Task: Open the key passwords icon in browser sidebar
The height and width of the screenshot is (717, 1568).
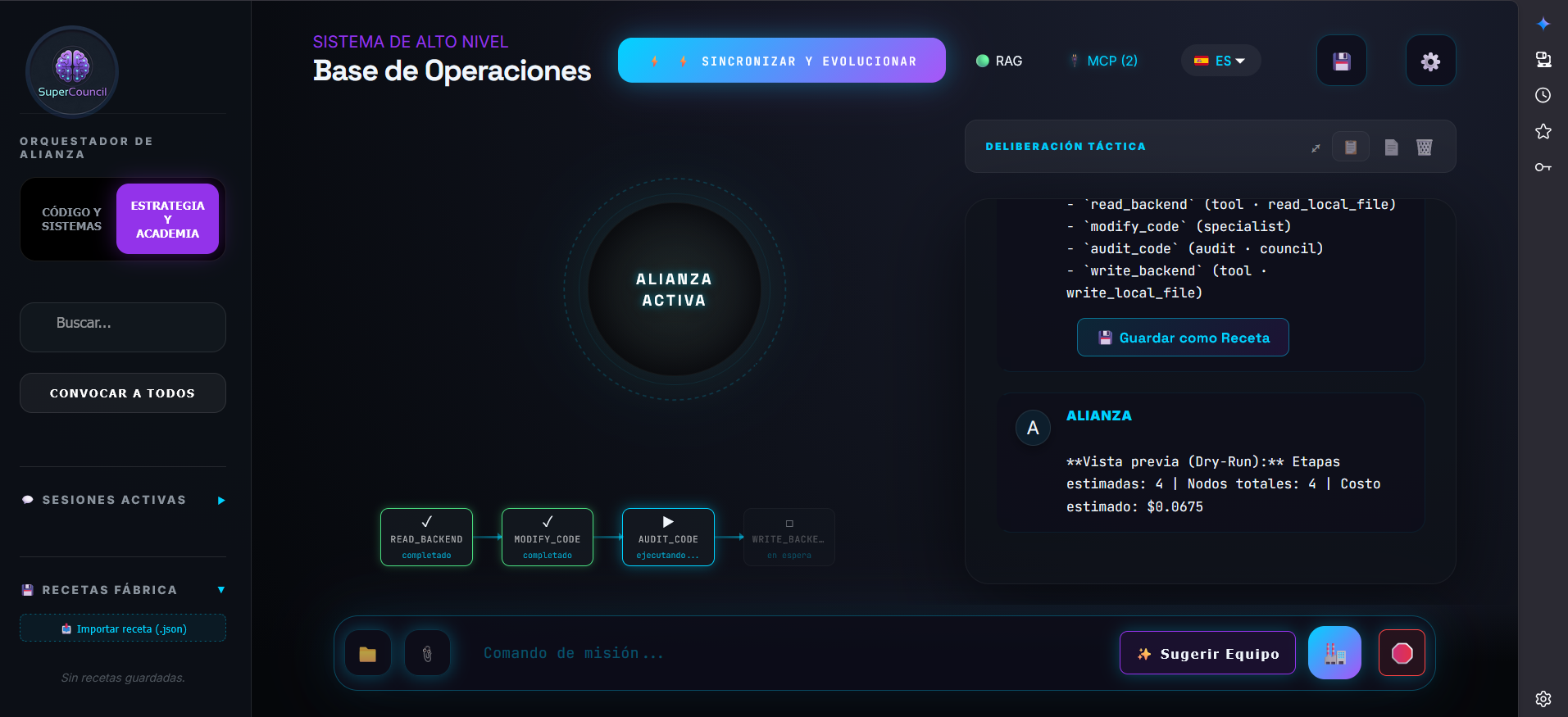Action: (x=1543, y=167)
